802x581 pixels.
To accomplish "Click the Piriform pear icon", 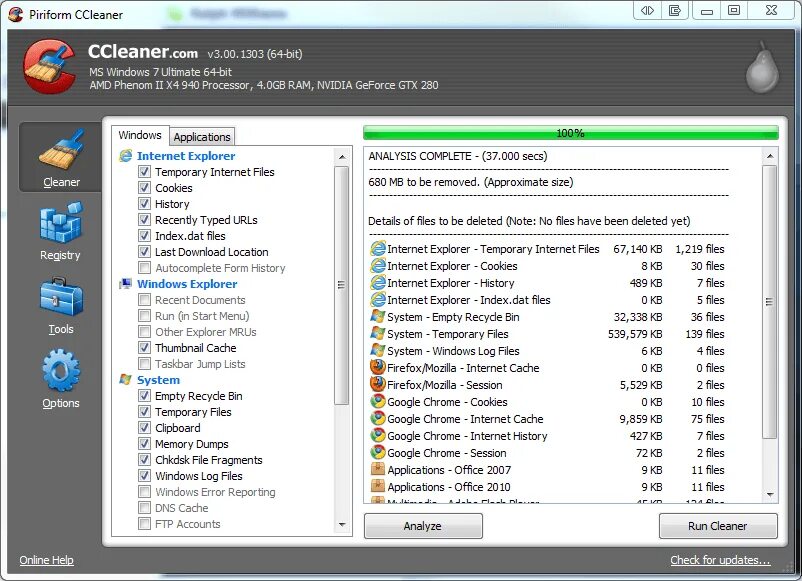I will click(762, 69).
